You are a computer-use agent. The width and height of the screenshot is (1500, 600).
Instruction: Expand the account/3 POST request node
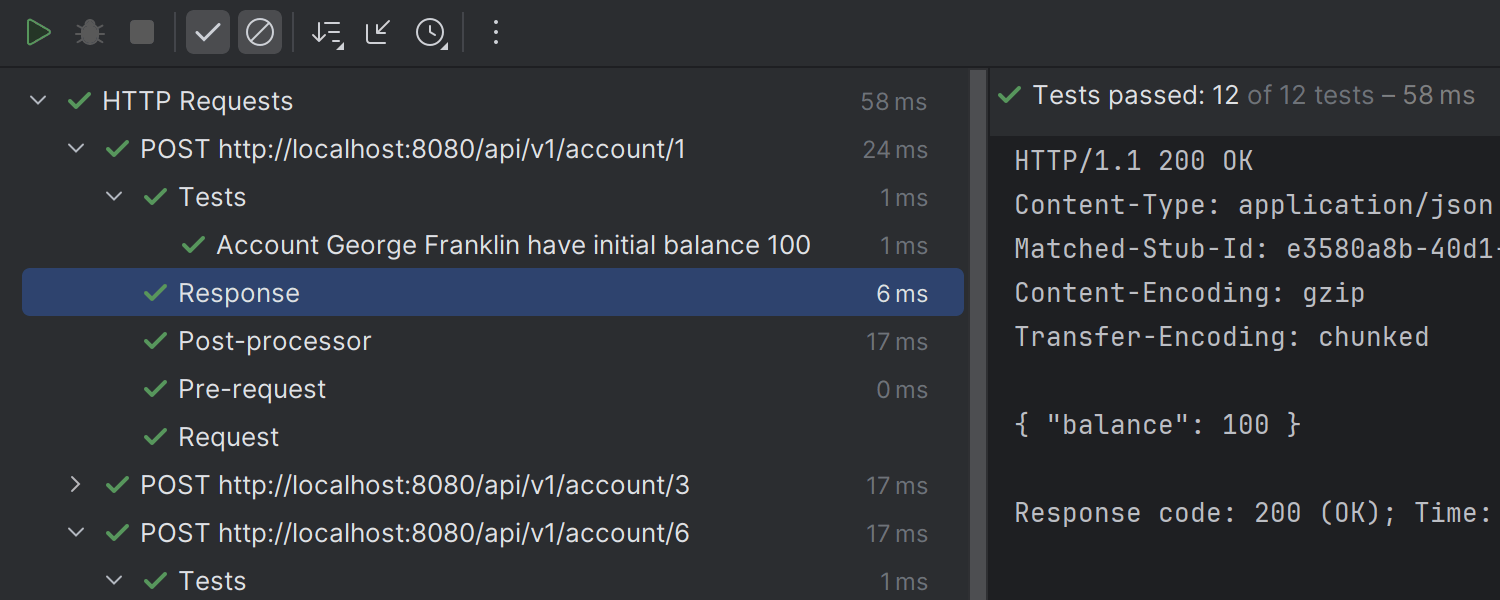[x=76, y=485]
